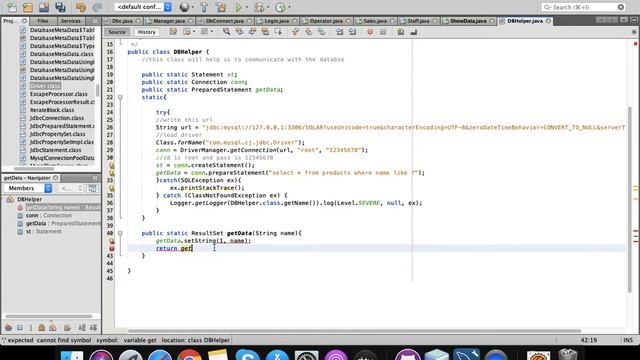Select IterateBlock.class in the project tree
Screen dimensions: 640x360
[52, 110]
